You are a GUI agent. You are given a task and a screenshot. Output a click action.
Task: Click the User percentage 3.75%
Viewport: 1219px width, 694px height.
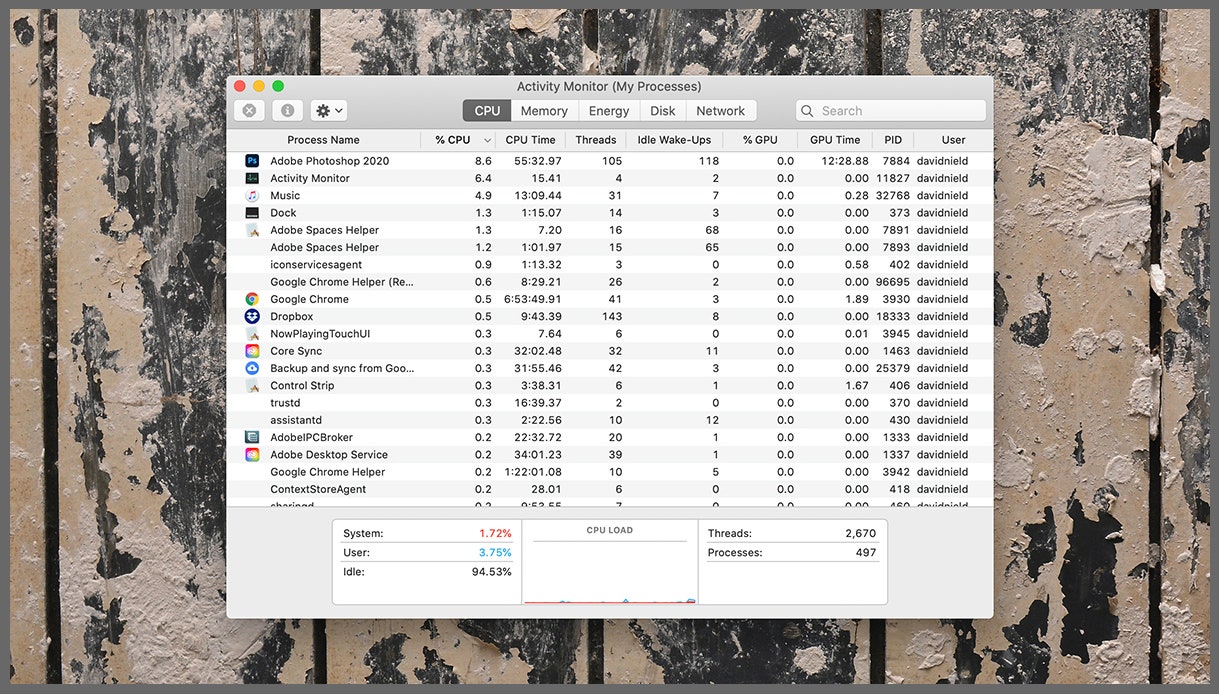pyautogui.click(x=495, y=553)
